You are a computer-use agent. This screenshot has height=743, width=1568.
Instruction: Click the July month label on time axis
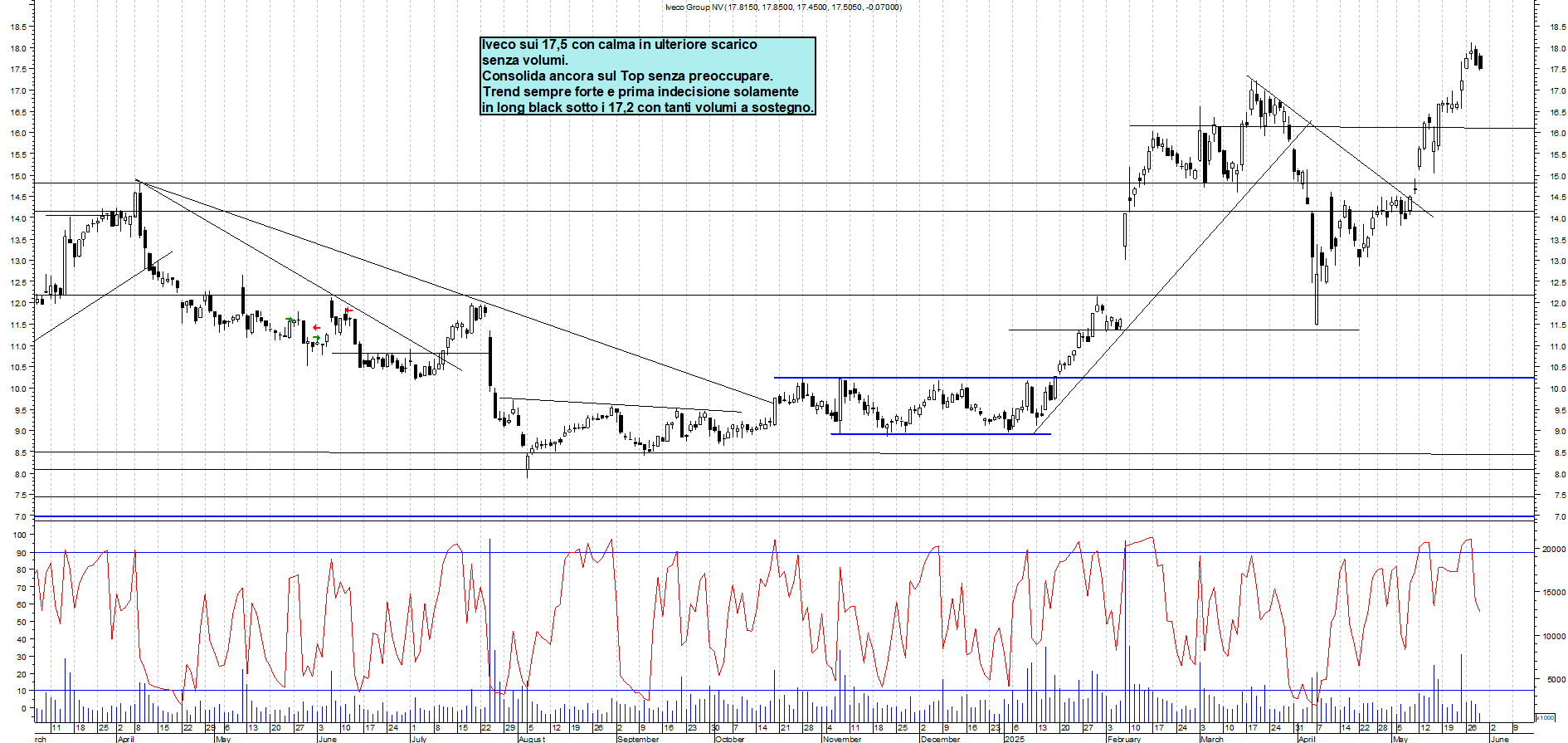pyautogui.click(x=419, y=739)
